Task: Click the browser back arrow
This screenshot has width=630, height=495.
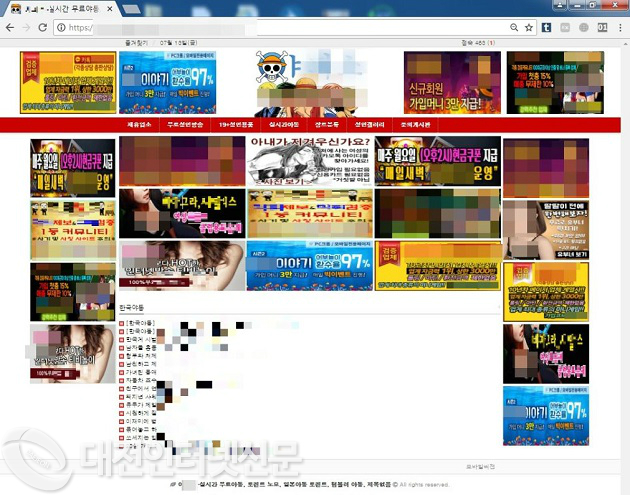Action: click(x=10, y=27)
